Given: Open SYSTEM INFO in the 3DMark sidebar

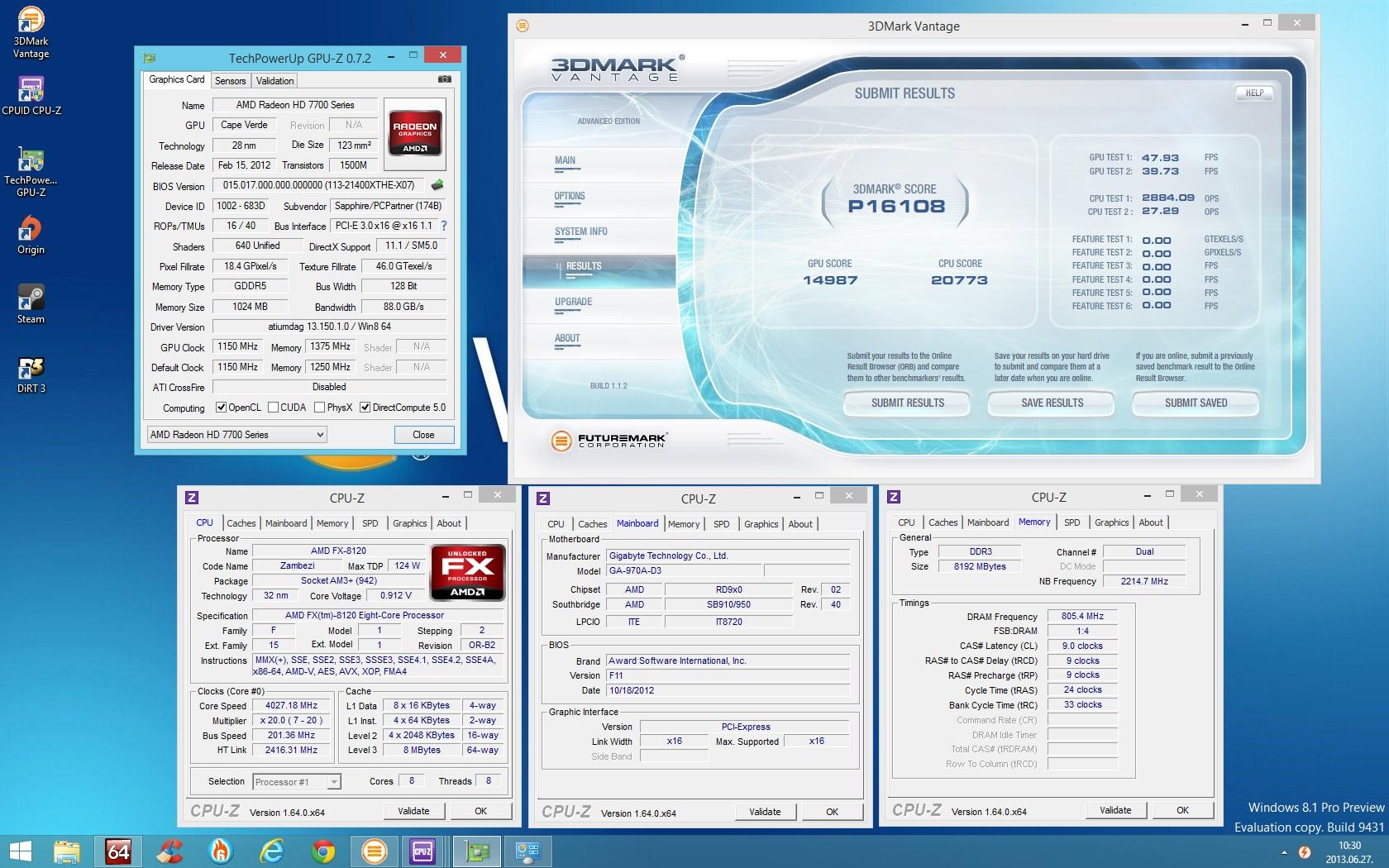Looking at the screenshot, I should click(x=581, y=233).
